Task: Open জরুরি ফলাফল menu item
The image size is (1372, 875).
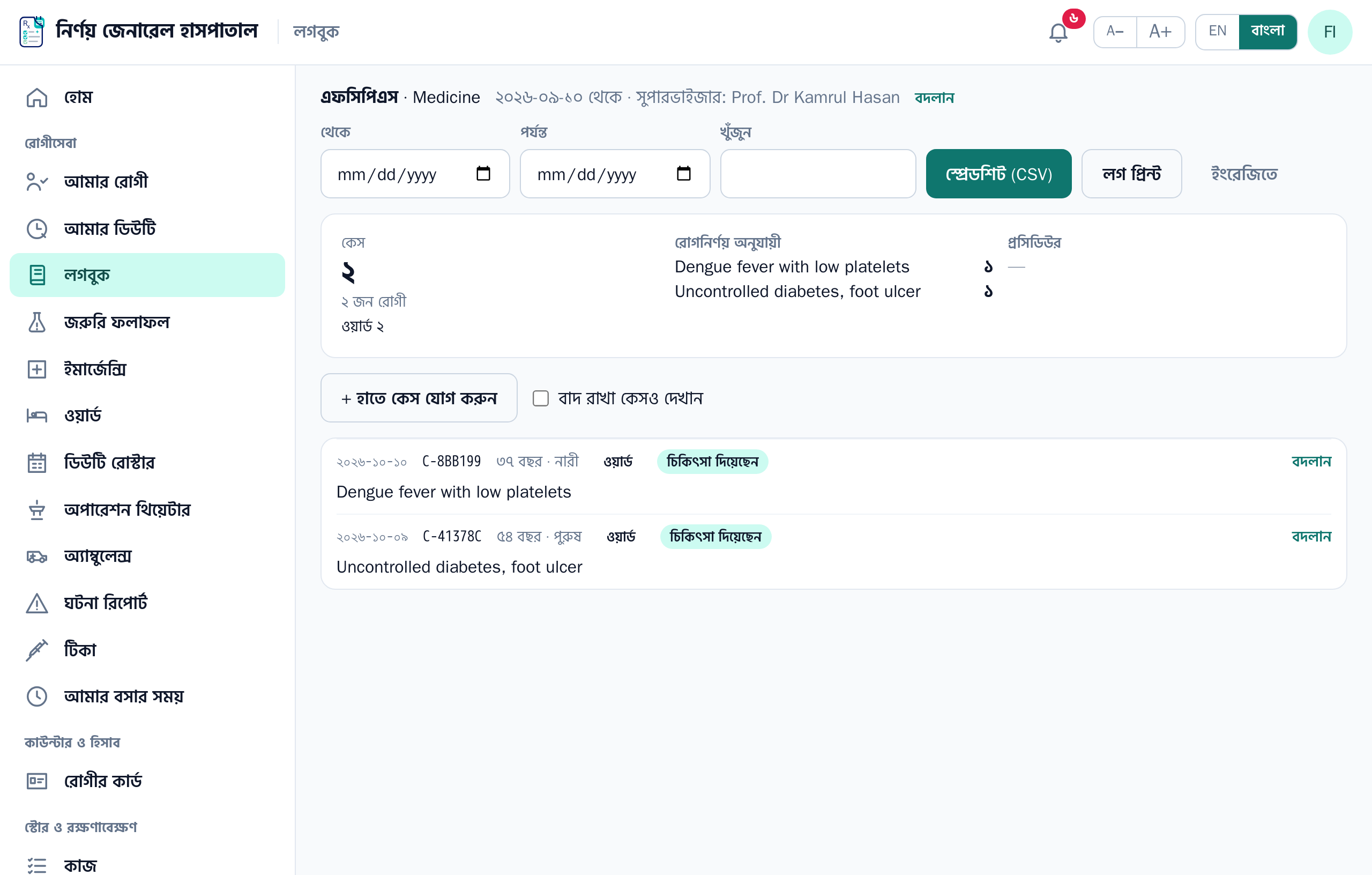Action: tap(147, 322)
